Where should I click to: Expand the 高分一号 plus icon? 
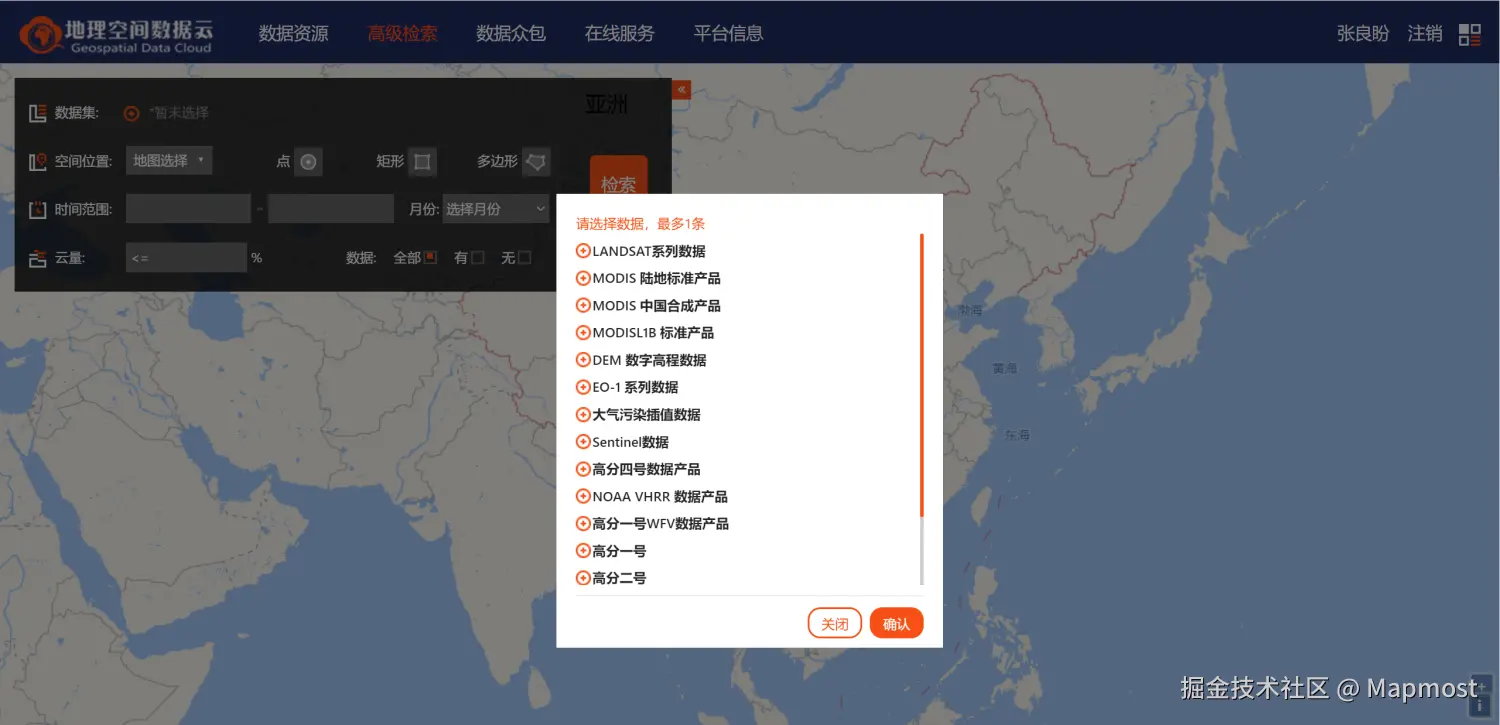(583, 551)
